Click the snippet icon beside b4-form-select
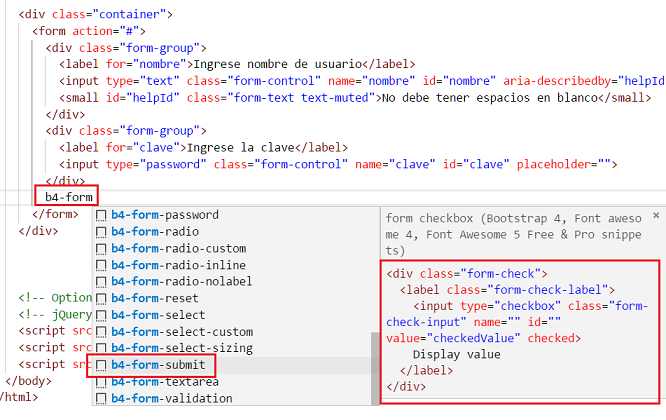This screenshot has height=420, width=666. tap(101, 315)
